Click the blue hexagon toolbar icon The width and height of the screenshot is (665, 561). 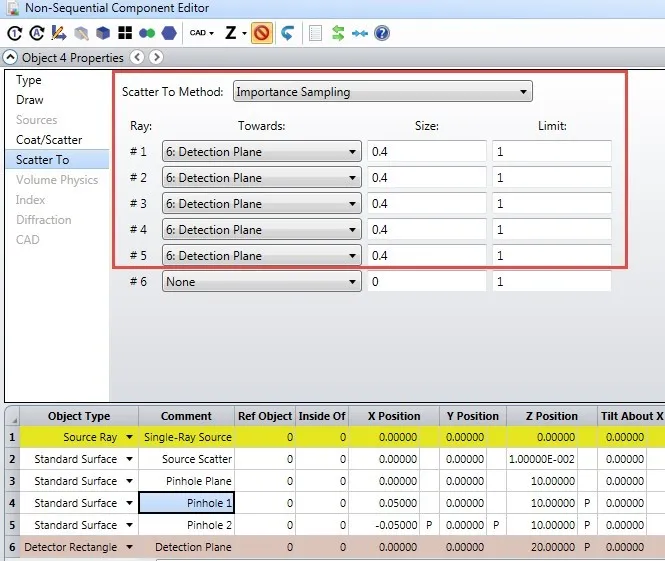point(170,33)
